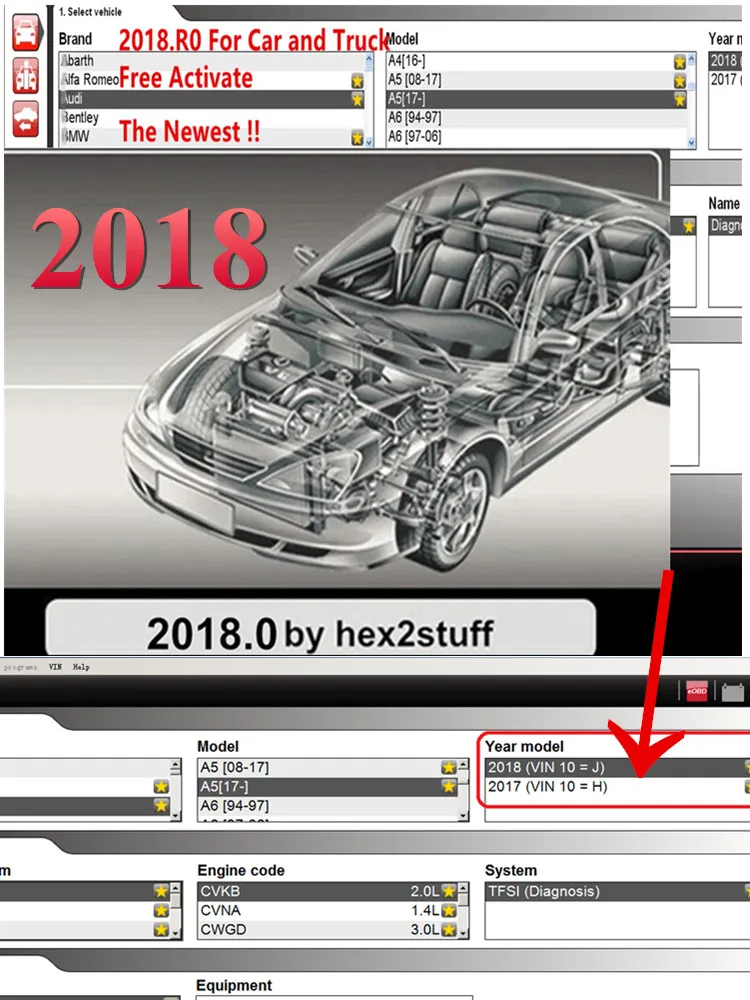Screen dimensions: 750x1000
Task: Toggle the star on CVKB 2.0L row
Action: click(449, 891)
